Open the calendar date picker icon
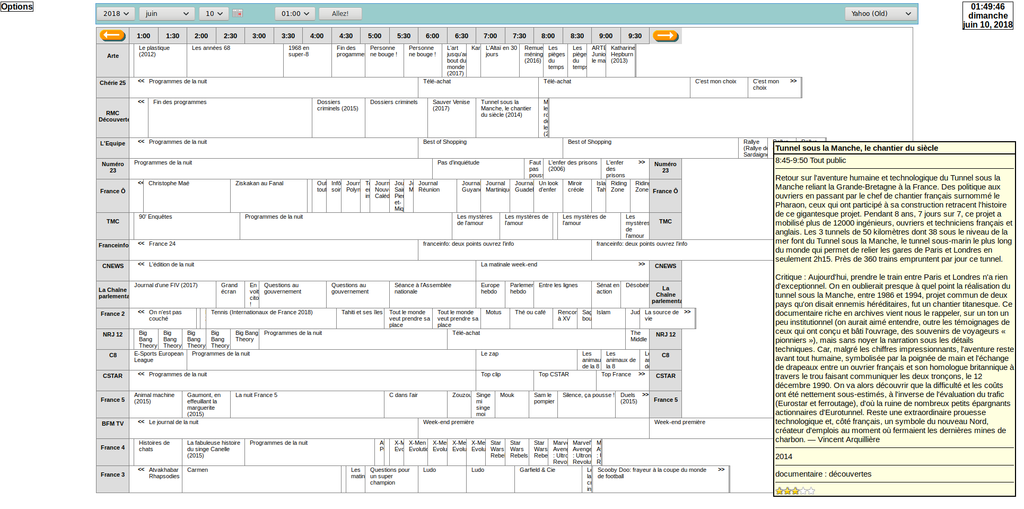 [x=238, y=14]
